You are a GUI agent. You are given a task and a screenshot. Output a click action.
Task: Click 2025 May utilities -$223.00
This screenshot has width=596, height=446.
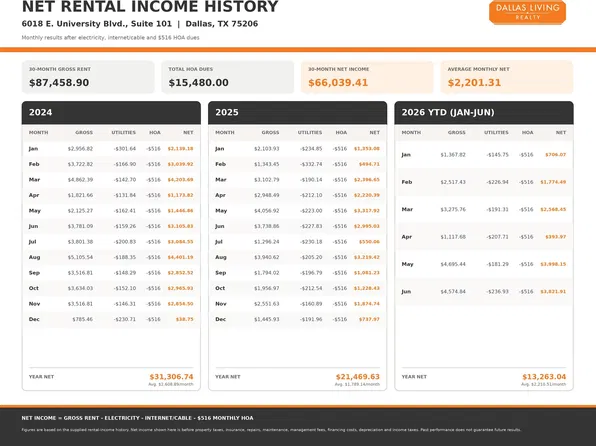click(311, 211)
